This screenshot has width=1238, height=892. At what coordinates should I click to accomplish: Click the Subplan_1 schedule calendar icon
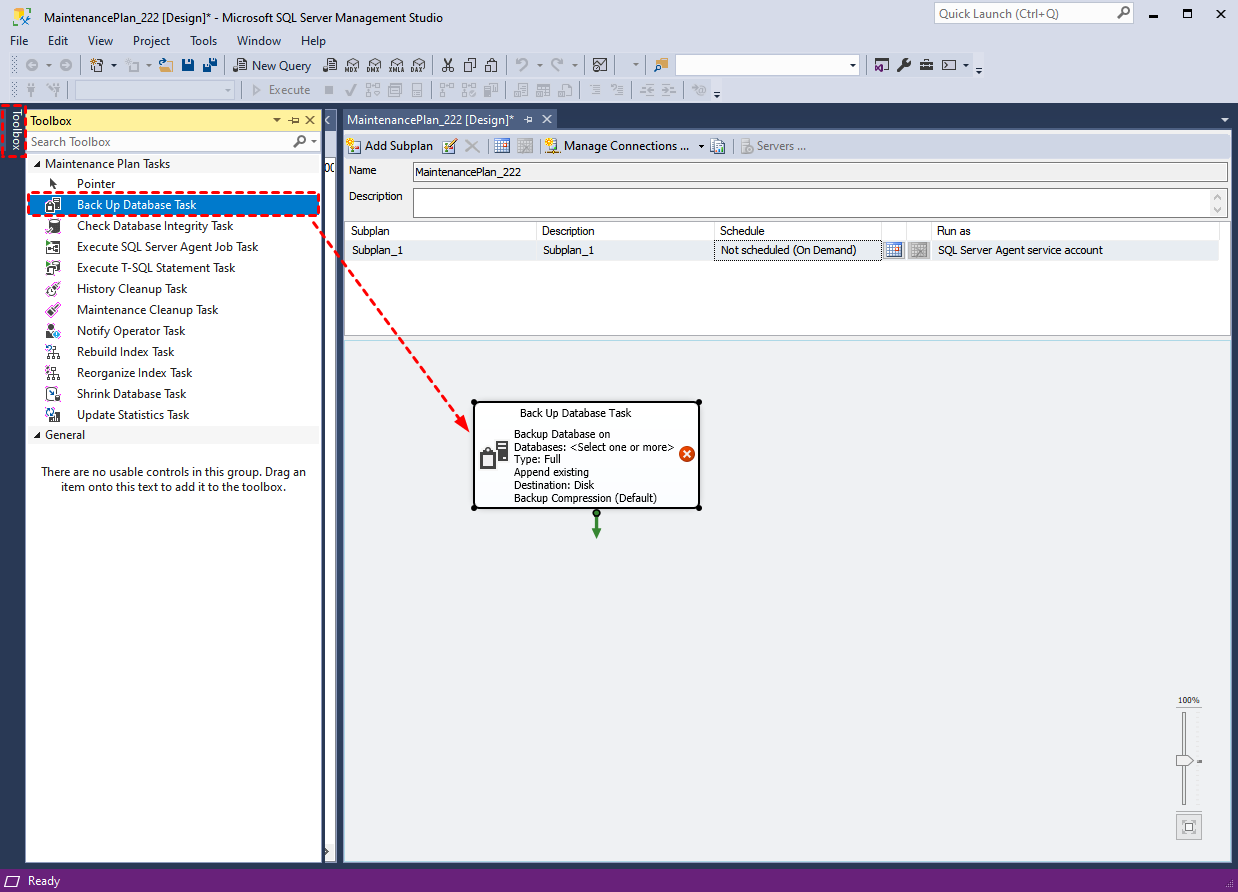894,250
